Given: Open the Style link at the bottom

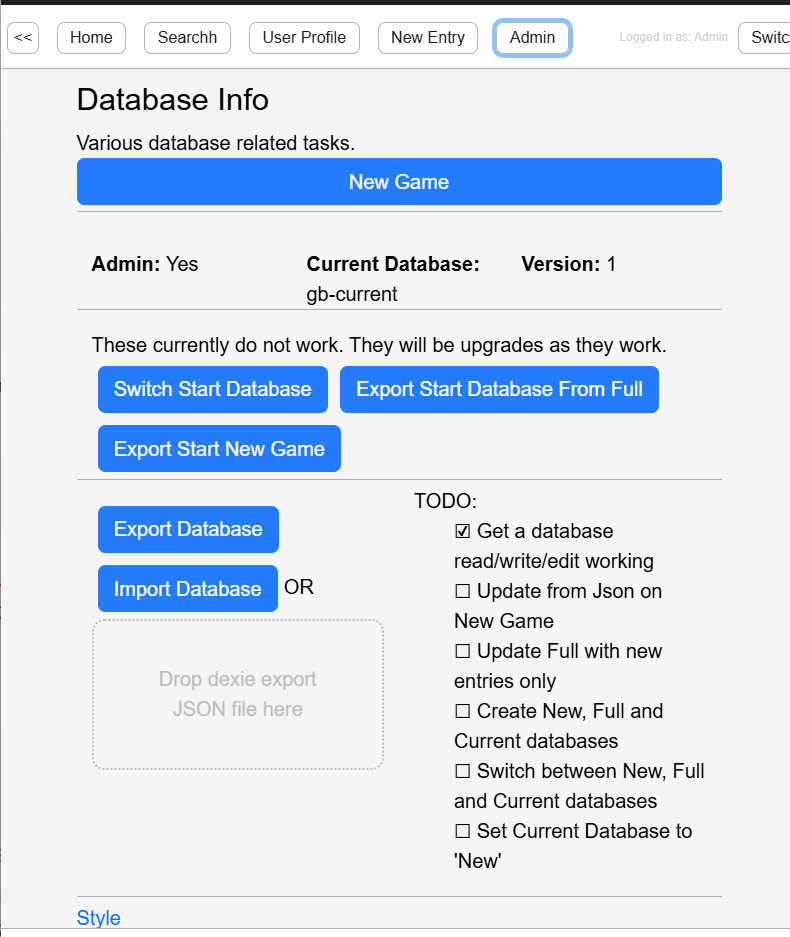Looking at the screenshot, I should click(x=98, y=917).
